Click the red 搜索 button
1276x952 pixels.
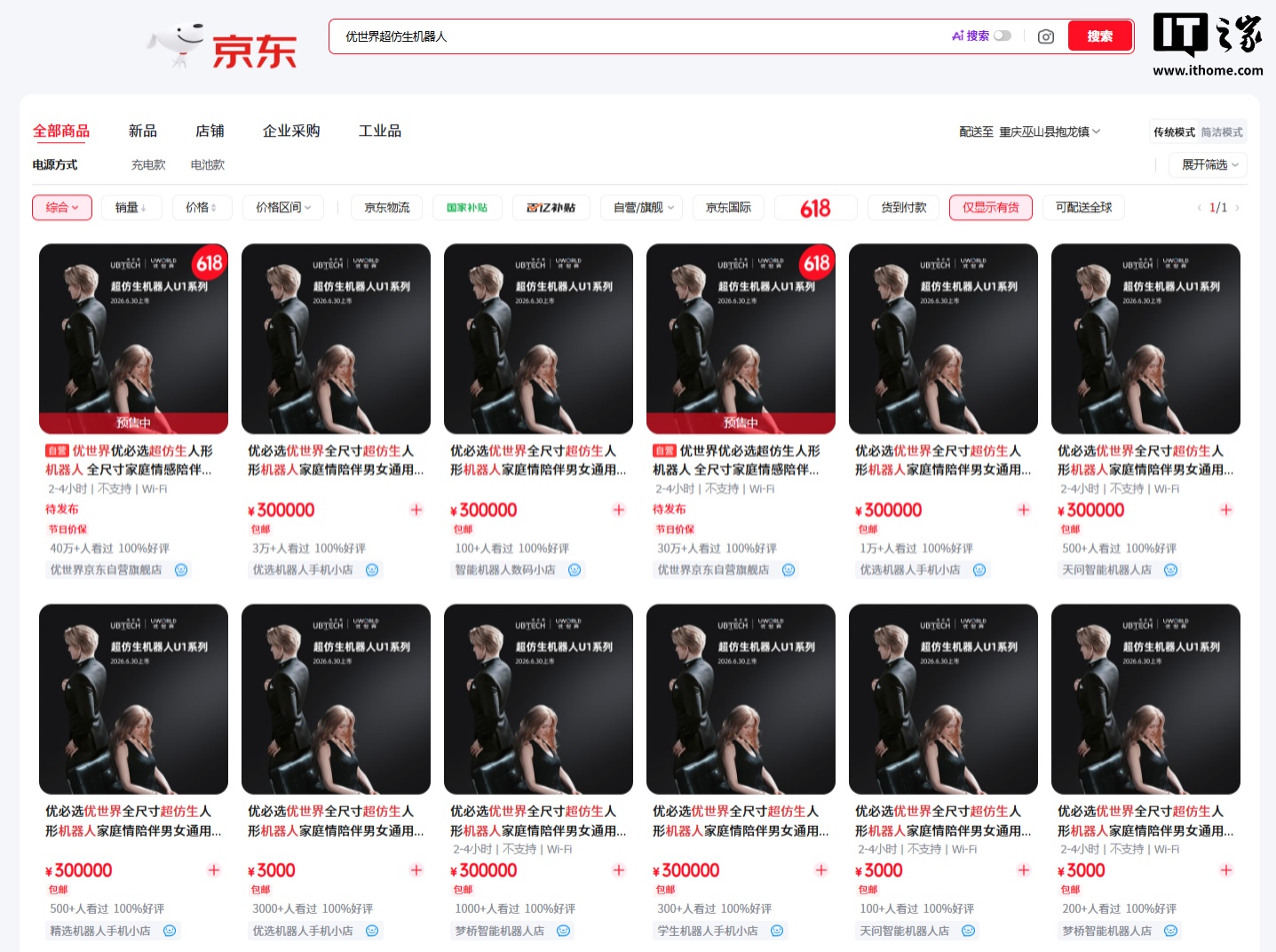pyautogui.click(x=1100, y=36)
